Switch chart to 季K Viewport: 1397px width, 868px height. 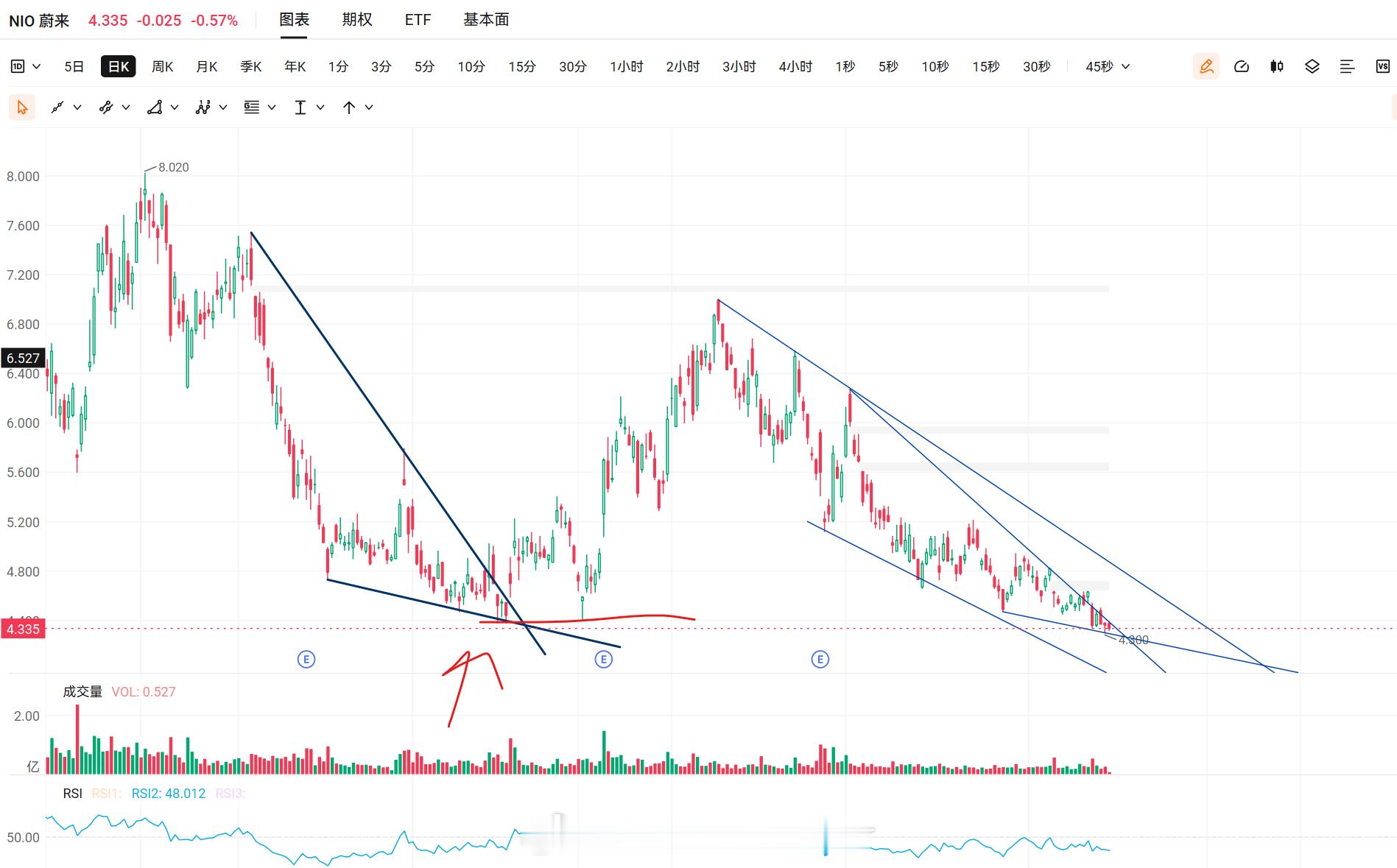250,66
